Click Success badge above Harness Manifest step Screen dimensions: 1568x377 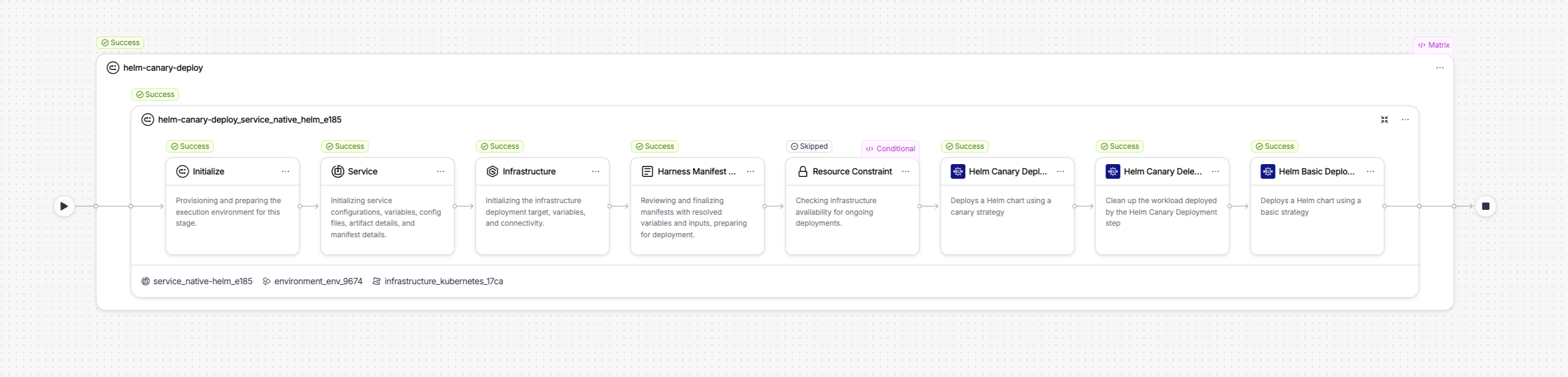[655, 146]
